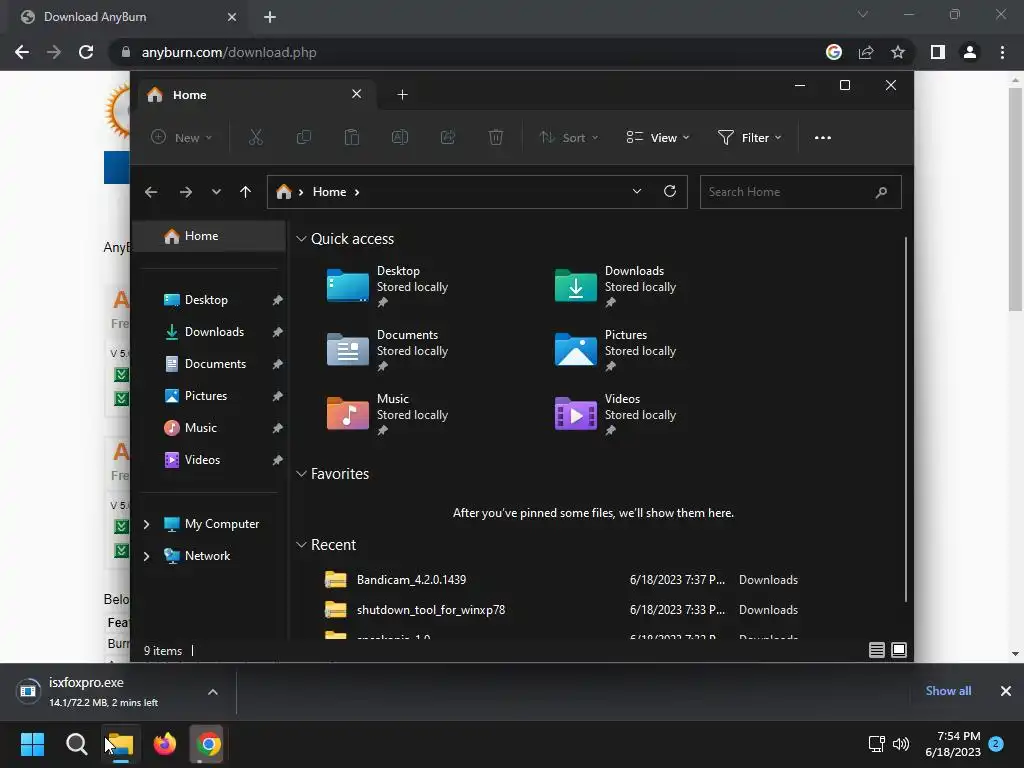
Task: Open a new Chrome tab
Action: (x=270, y=17)
